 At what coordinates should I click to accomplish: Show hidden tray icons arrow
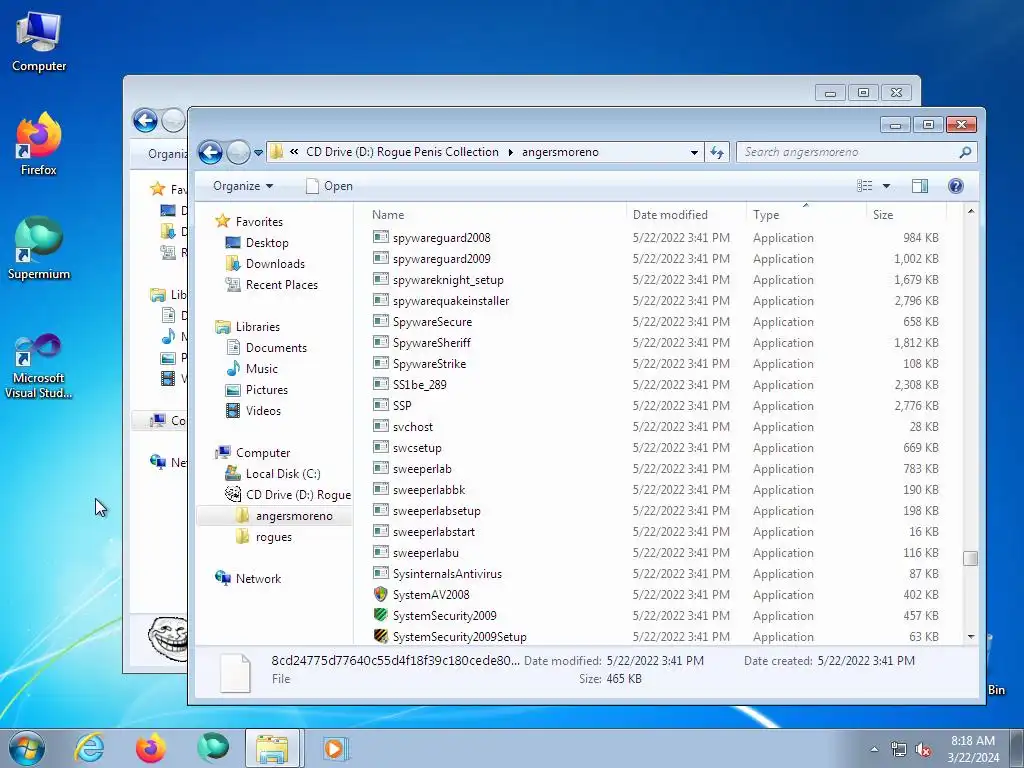[x=874, y=749]
